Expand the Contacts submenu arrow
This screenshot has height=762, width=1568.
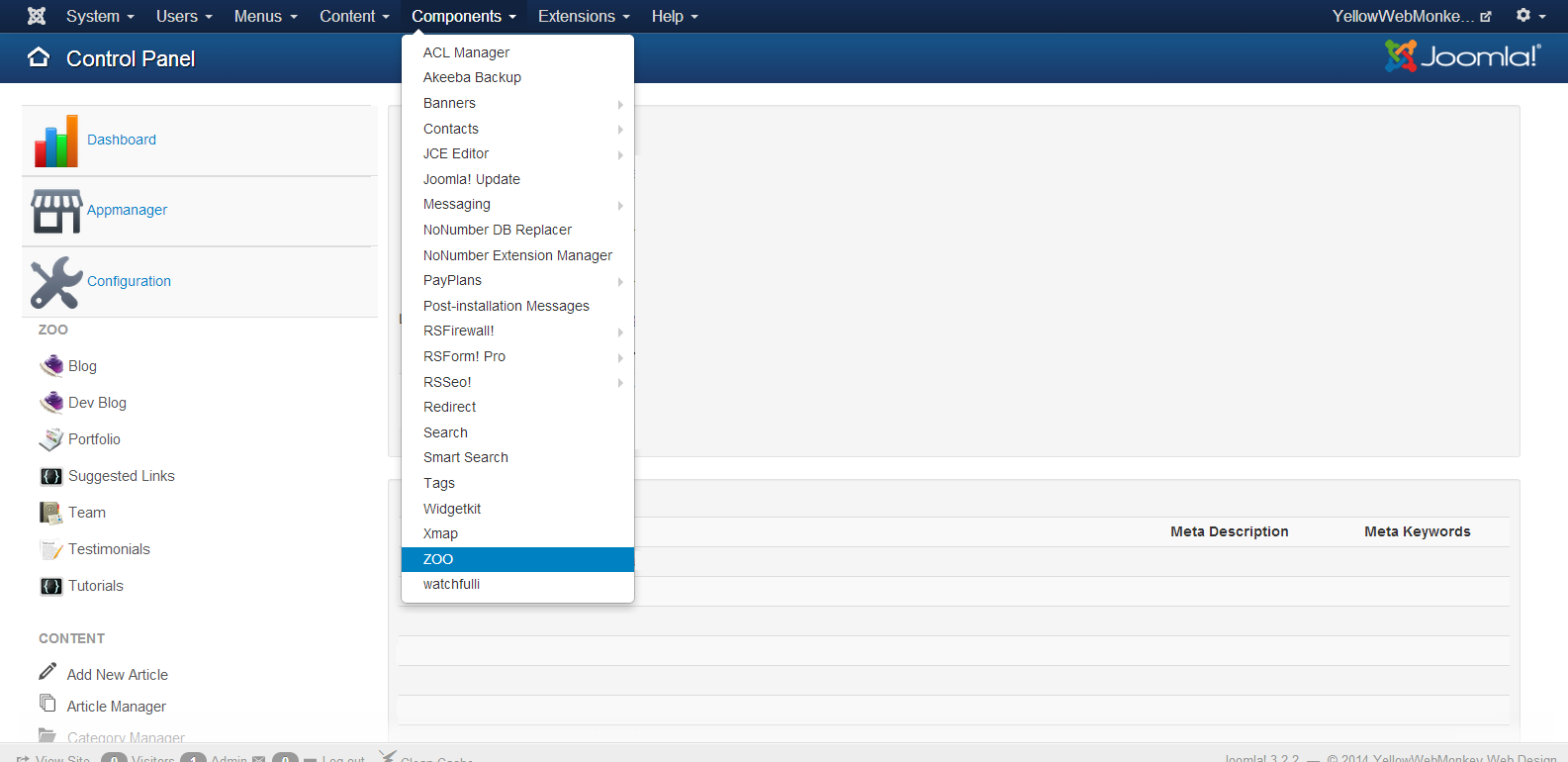620,130
